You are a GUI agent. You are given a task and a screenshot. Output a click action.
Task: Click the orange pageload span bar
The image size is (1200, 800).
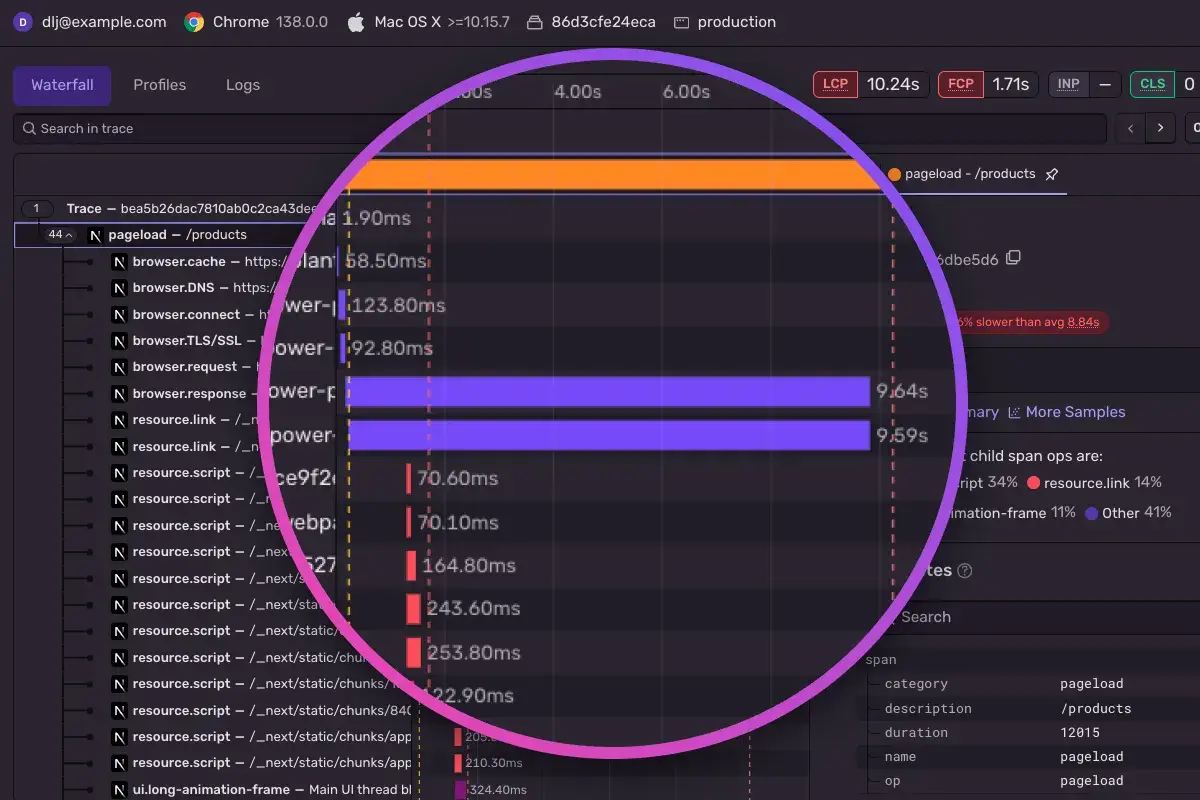(x=610, y=174)
